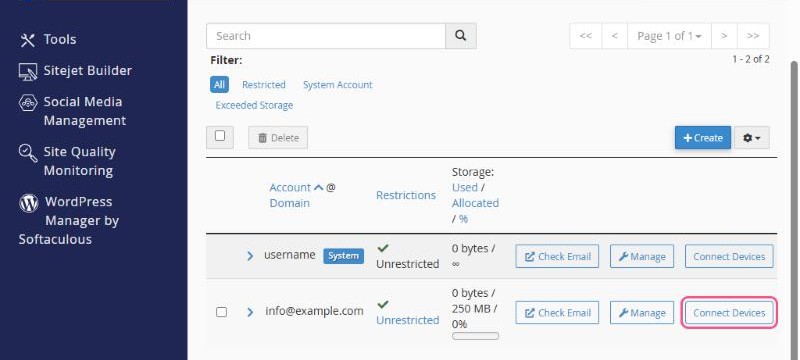Click the green checkmark in username row
This screenshot has width=800, height=360.
(383, 248)
